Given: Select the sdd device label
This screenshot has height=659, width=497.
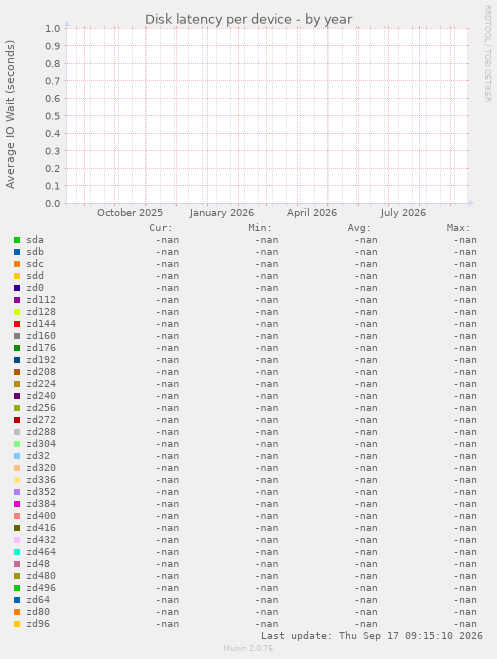Looking at the screenshot, I should pyautogui.click(x=35, y=276).
